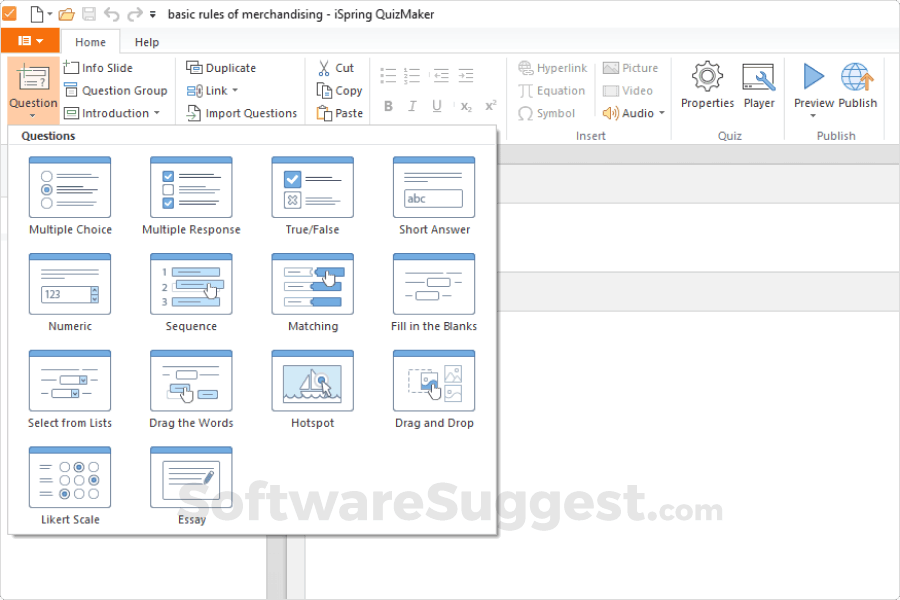The image size is (900, 600).
Task: Switch to the Help tab
Action: [x=146, y=41]
